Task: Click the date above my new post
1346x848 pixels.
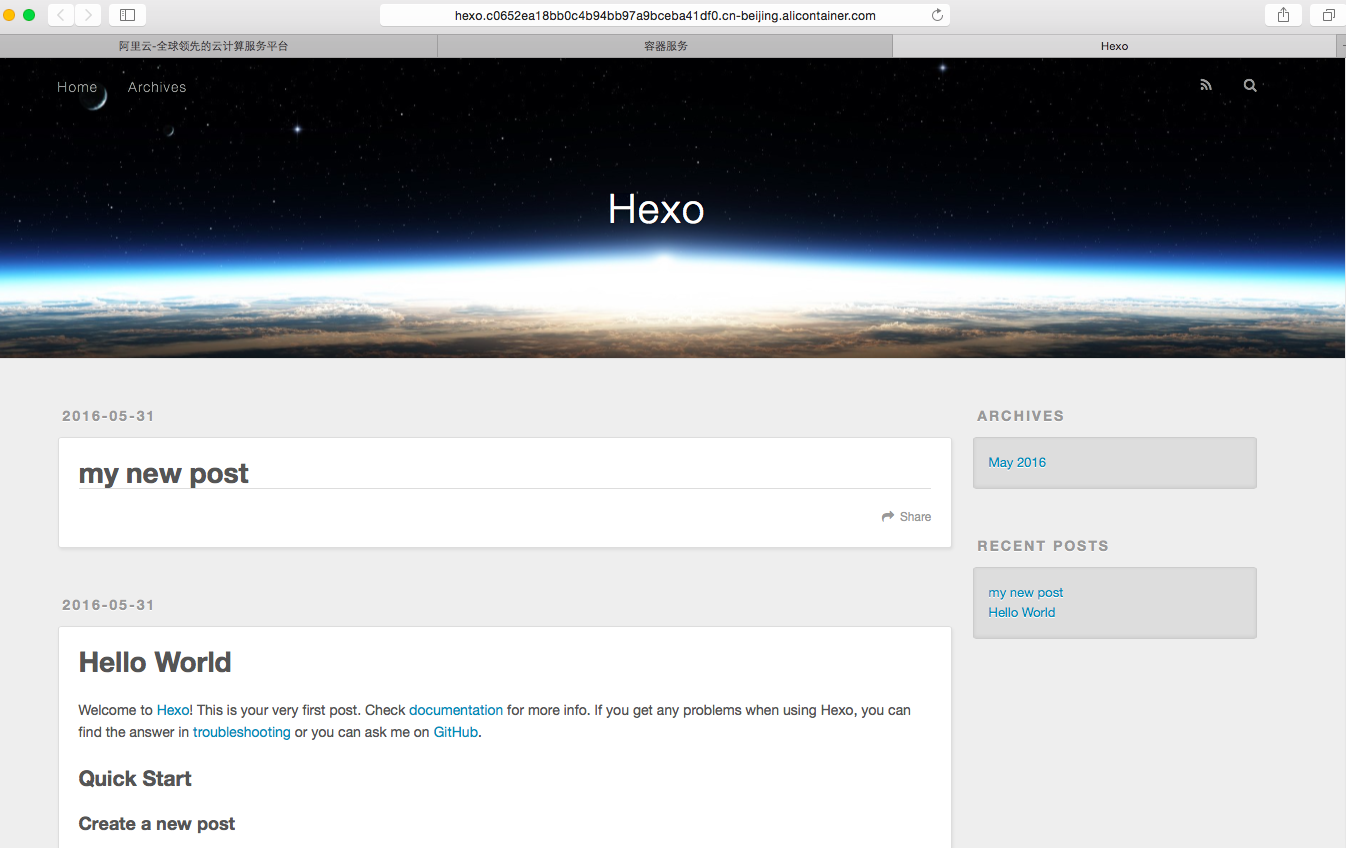Action: 108,416
